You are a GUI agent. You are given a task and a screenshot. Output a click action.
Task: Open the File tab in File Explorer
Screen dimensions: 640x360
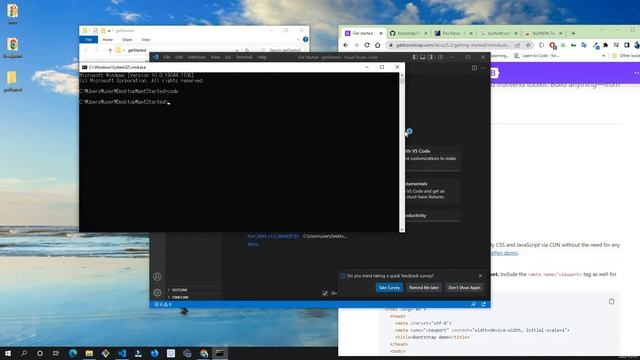click(x=89, y=40)
